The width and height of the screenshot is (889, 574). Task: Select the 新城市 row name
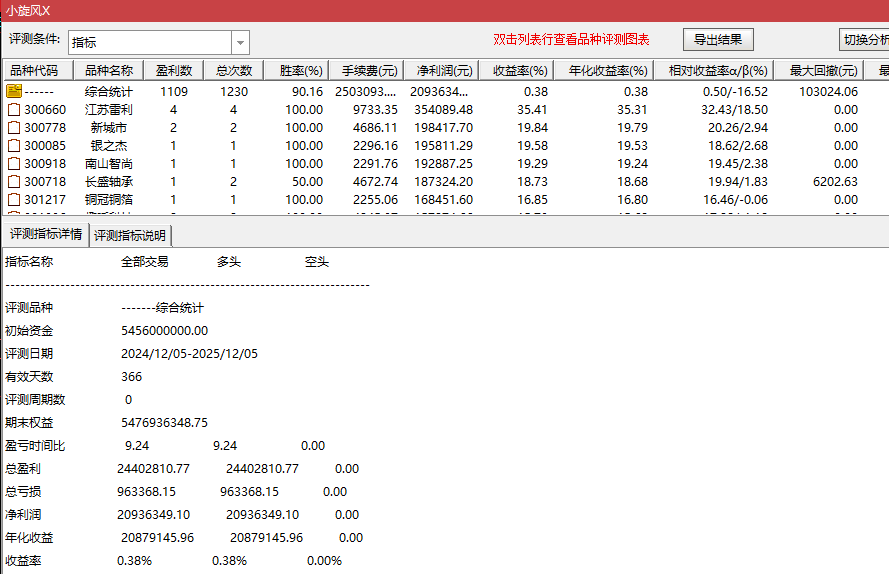(109, 128)
